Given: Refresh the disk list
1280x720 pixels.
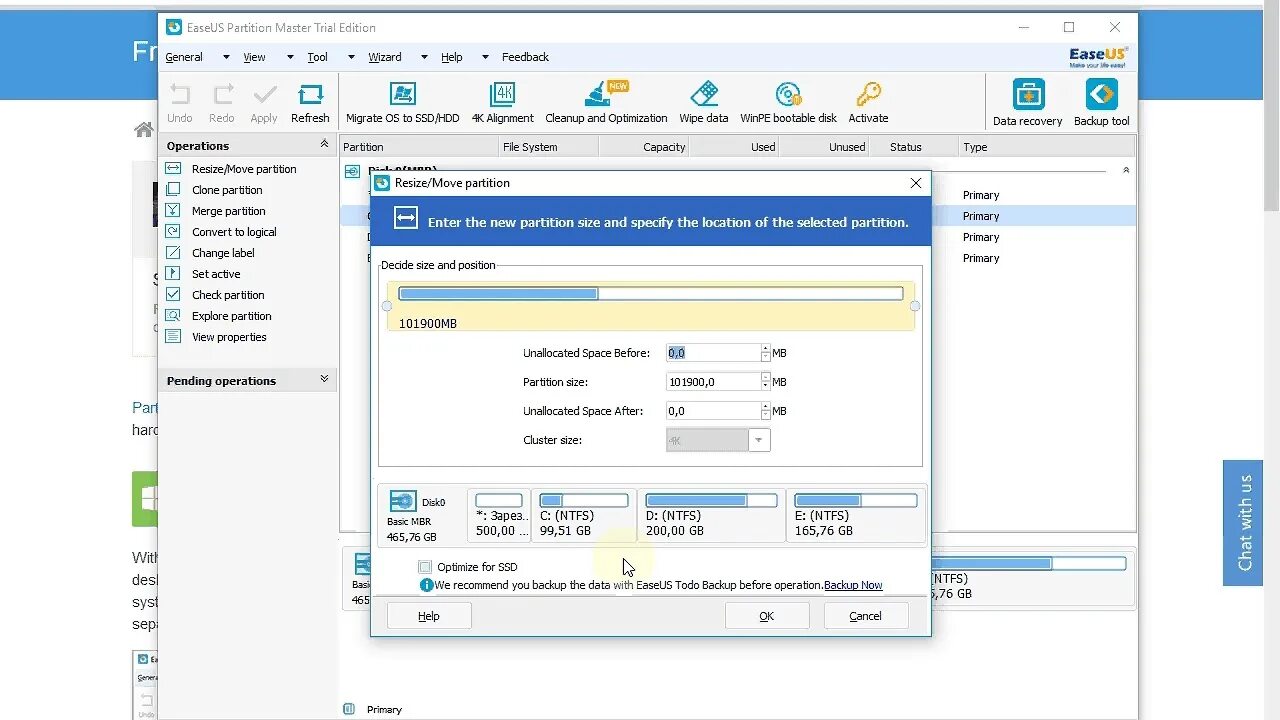Looking at the screenshot, I should point(310,103).
